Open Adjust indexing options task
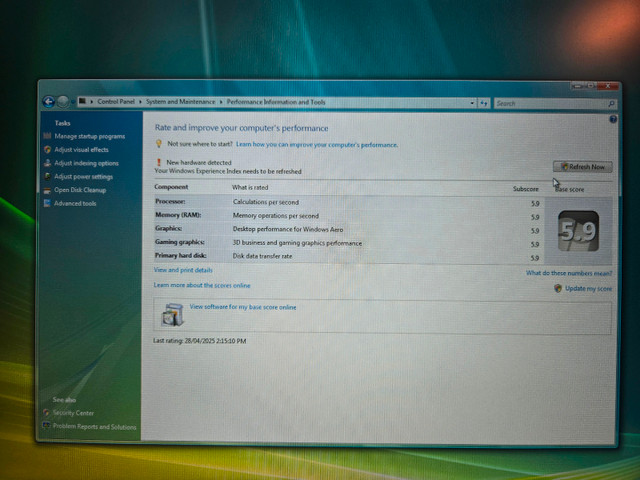Image resolution: width=640 pixels, height=480 pixels. click(x=87, y=163)
